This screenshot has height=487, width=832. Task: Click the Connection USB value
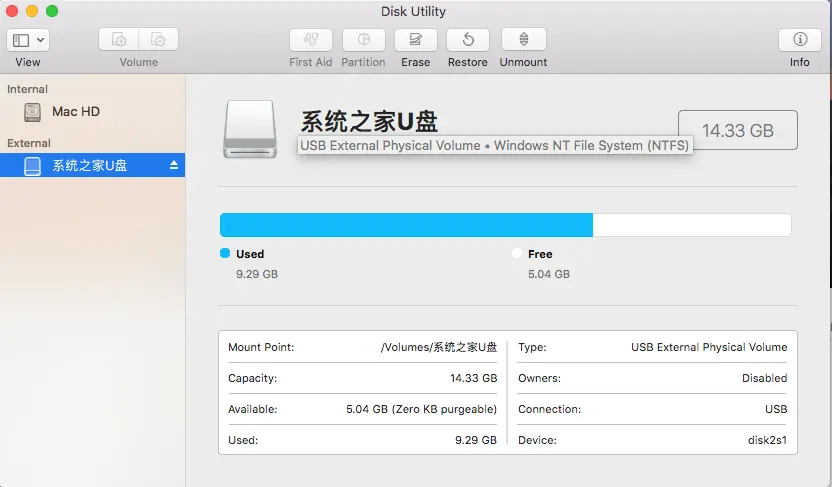click(776, 409)
